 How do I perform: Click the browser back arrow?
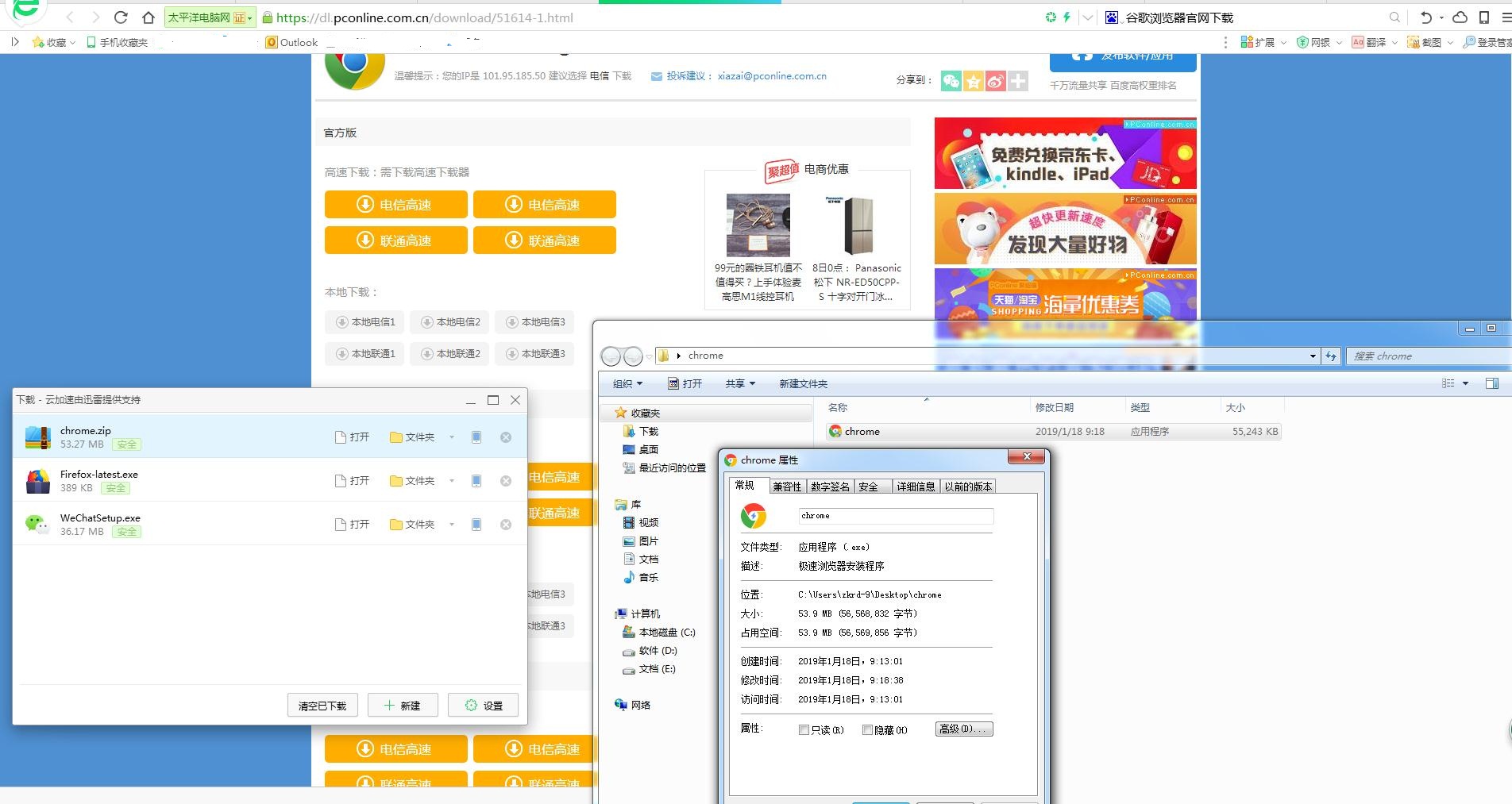70,17
